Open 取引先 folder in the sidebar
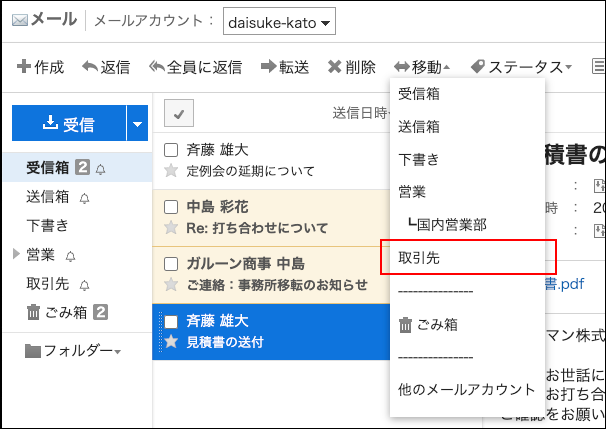Viewport: 606px width, 429px height. point(48,284)
